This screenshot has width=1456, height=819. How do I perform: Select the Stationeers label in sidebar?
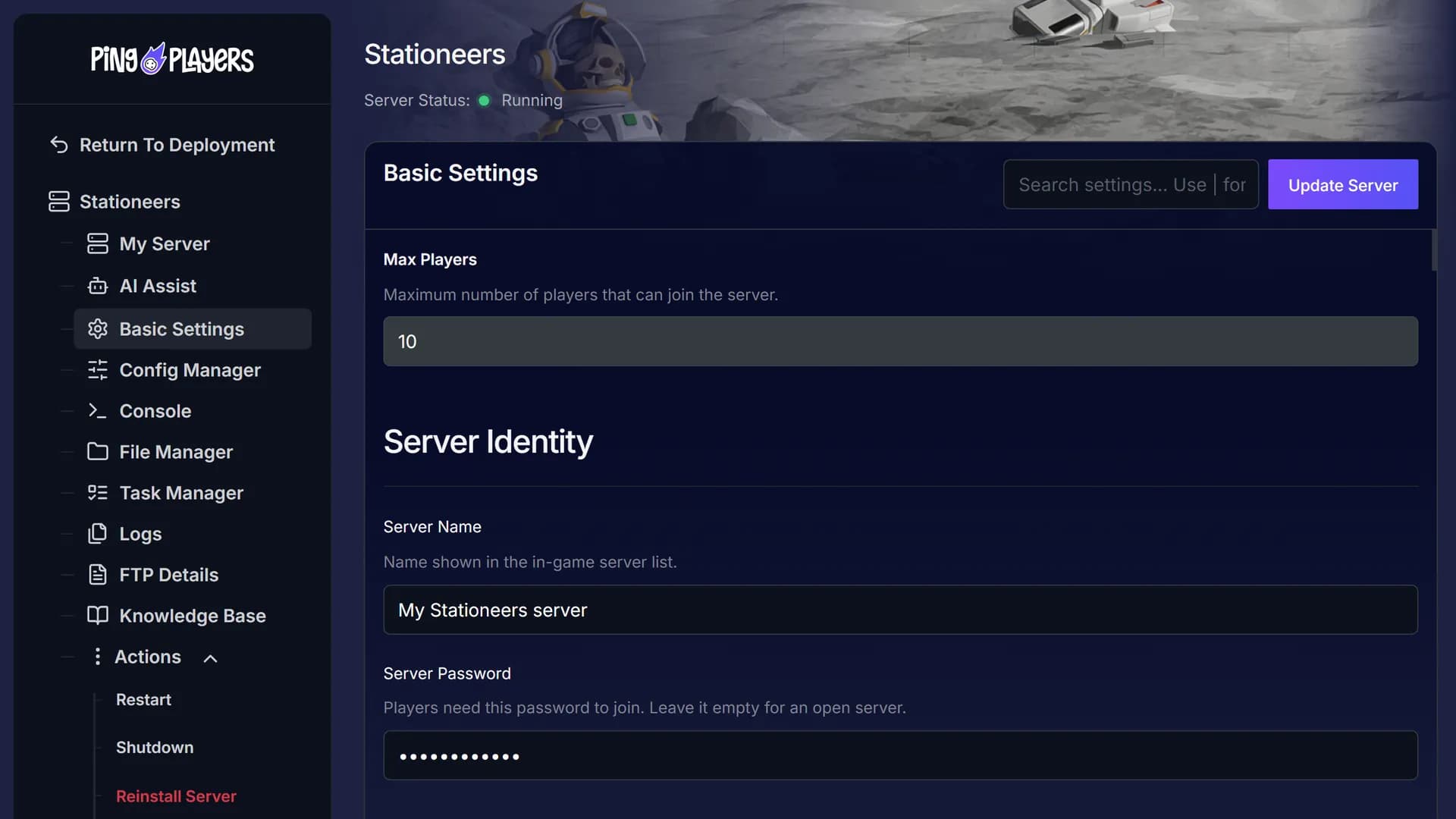130,202
